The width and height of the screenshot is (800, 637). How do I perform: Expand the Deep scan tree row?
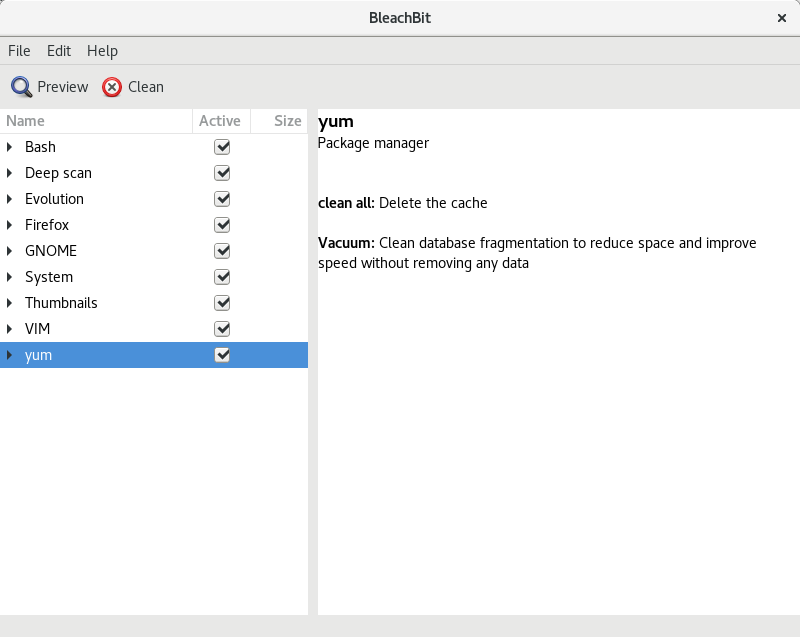9,173
